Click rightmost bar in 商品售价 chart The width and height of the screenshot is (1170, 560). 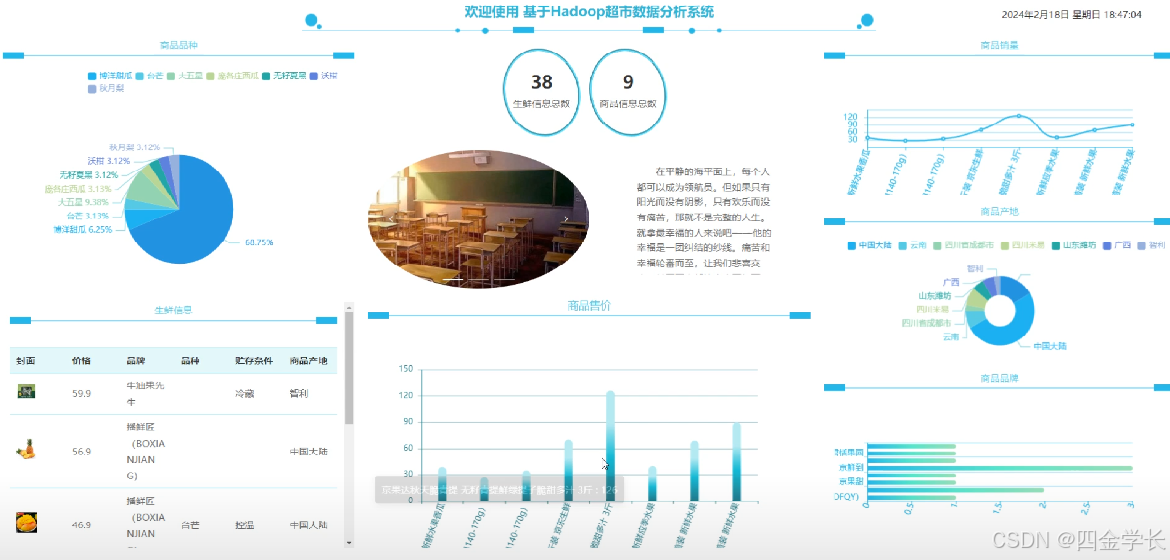736,461
